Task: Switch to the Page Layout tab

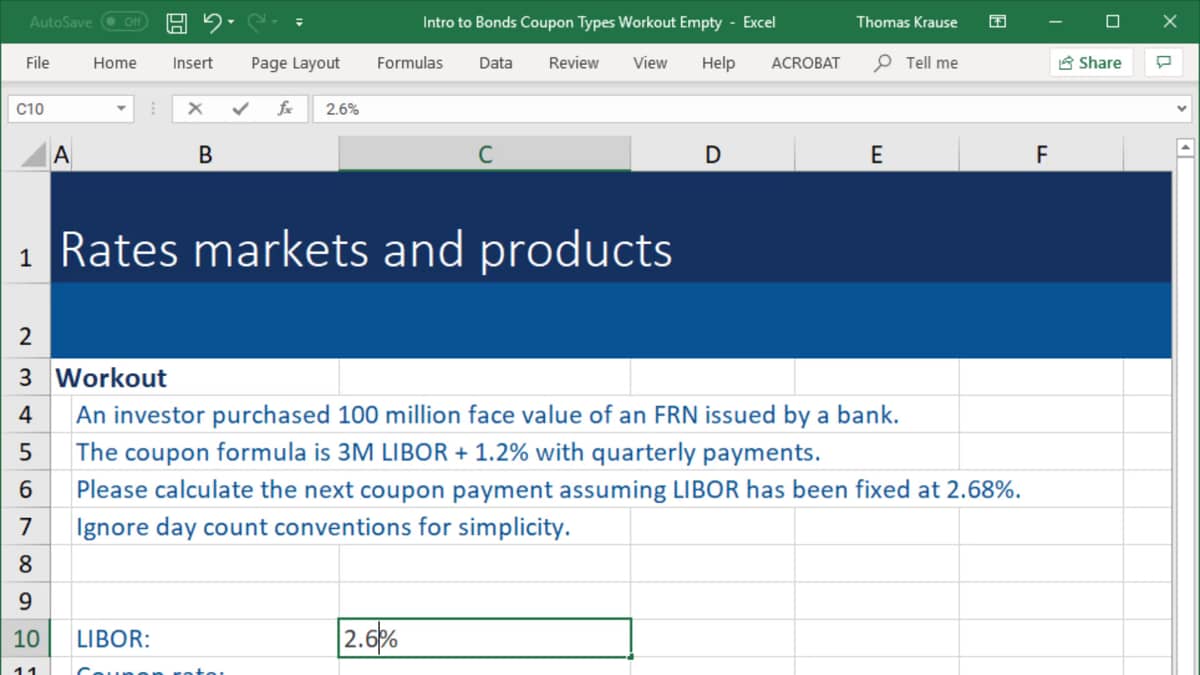Action: pos(295,62)
